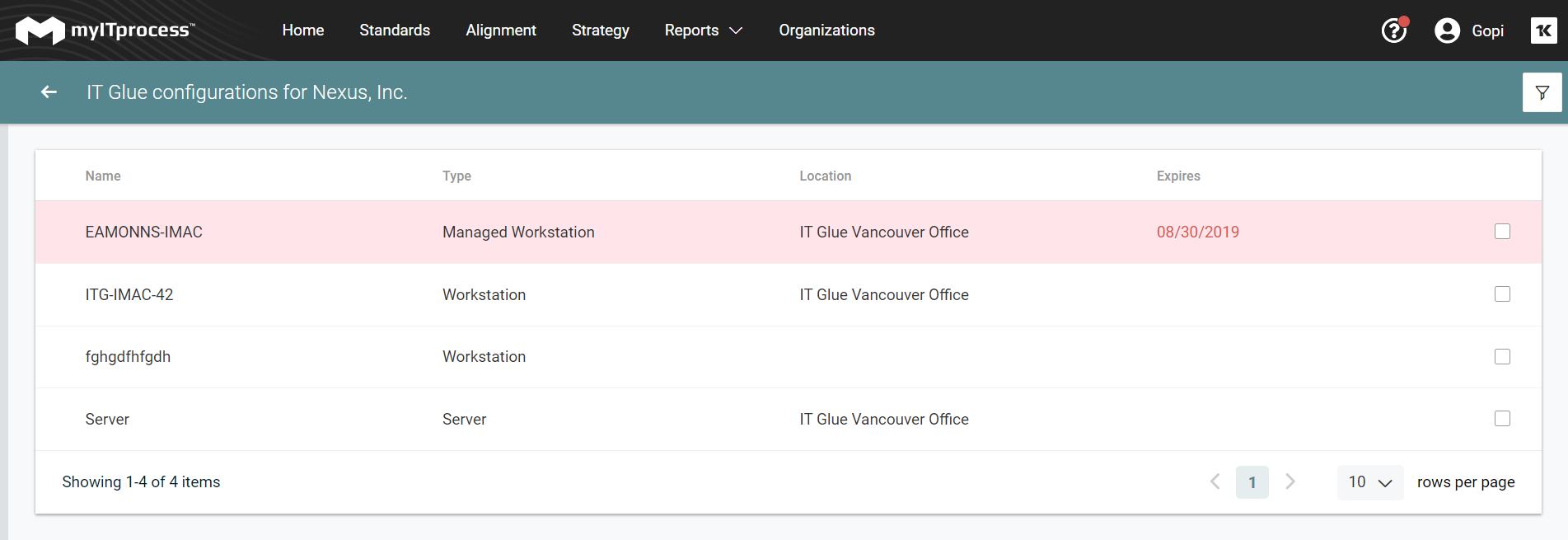Click Server type cell in Server row
The image size is (1568, 540).
click(464, 419)
